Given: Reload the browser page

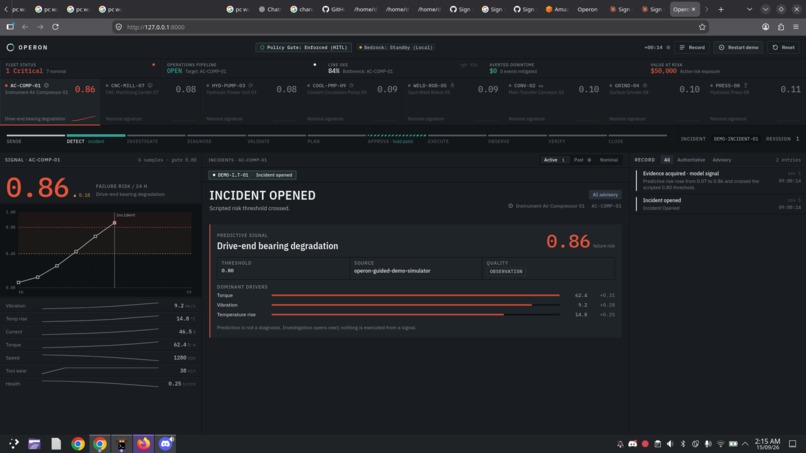Looking at the screenshot, I should pyautogui.click(x=55, y=27).
